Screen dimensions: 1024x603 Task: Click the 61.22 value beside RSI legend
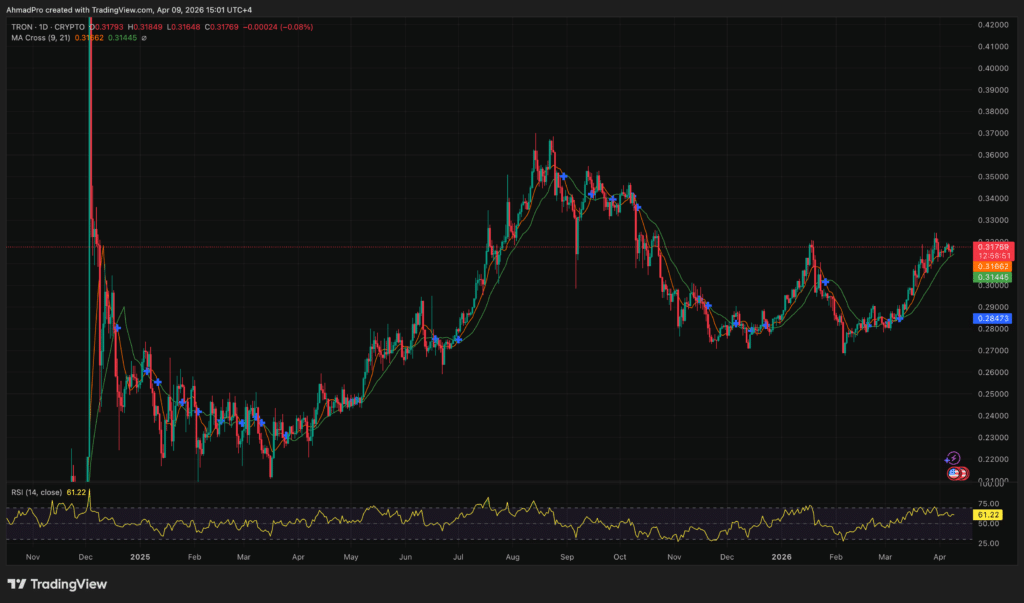point(76,492)
